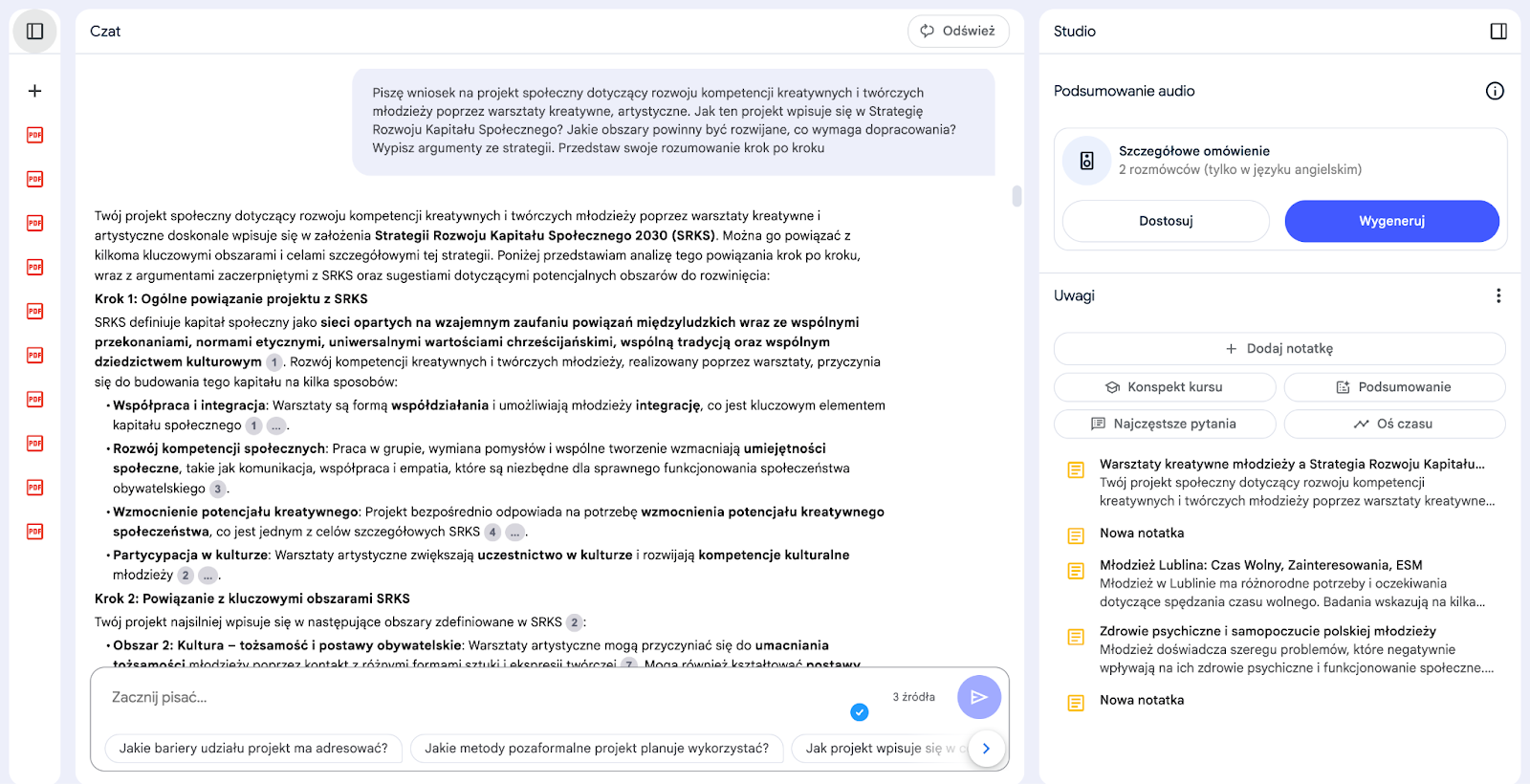1530x784 pixels.
Task: Open the Uwagi three-dot options menu
Action: tap(1497, 296)
